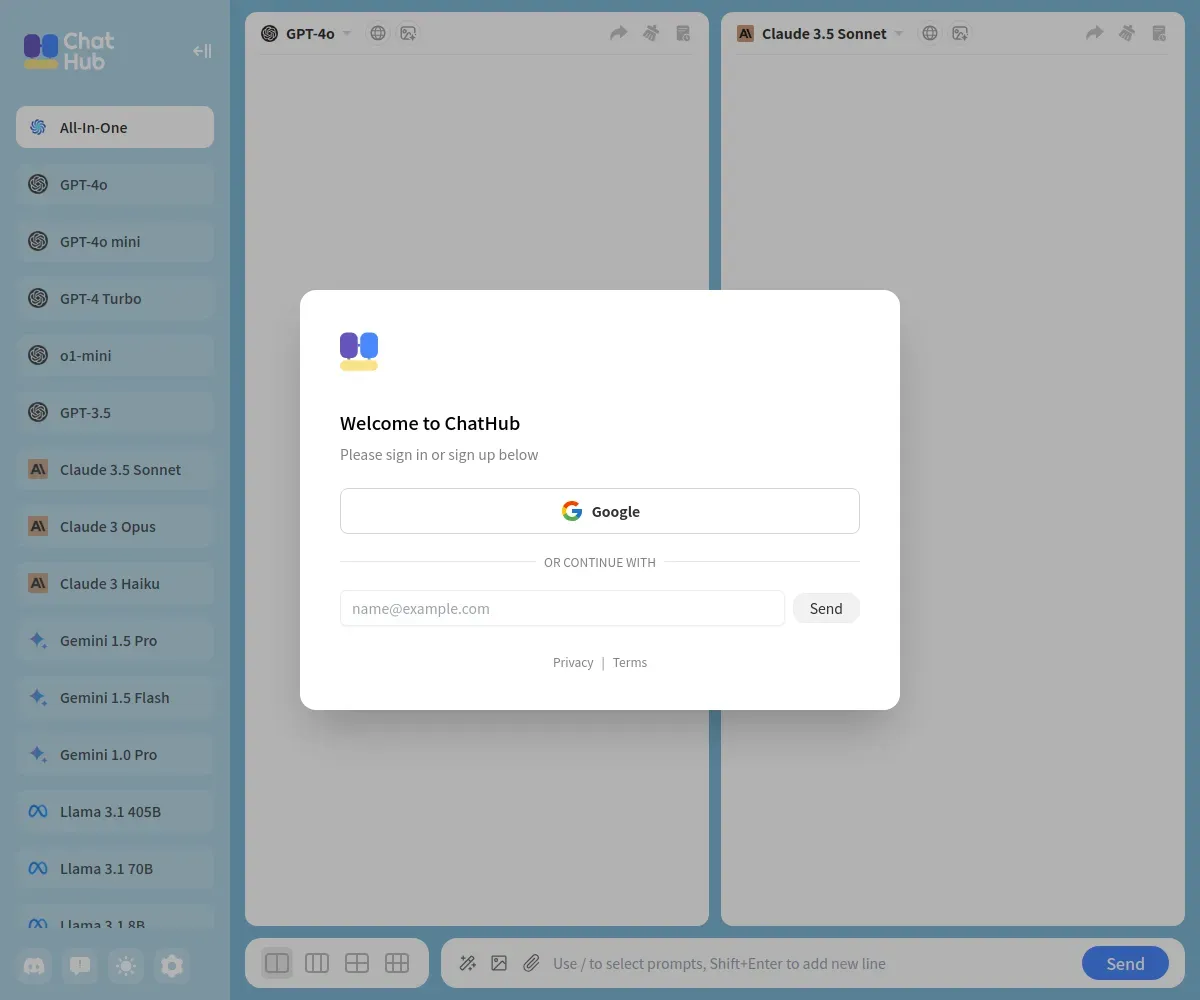
Task: Open GPT-4 Turbo in the sidebar
Action: click(x=115, y=298)
